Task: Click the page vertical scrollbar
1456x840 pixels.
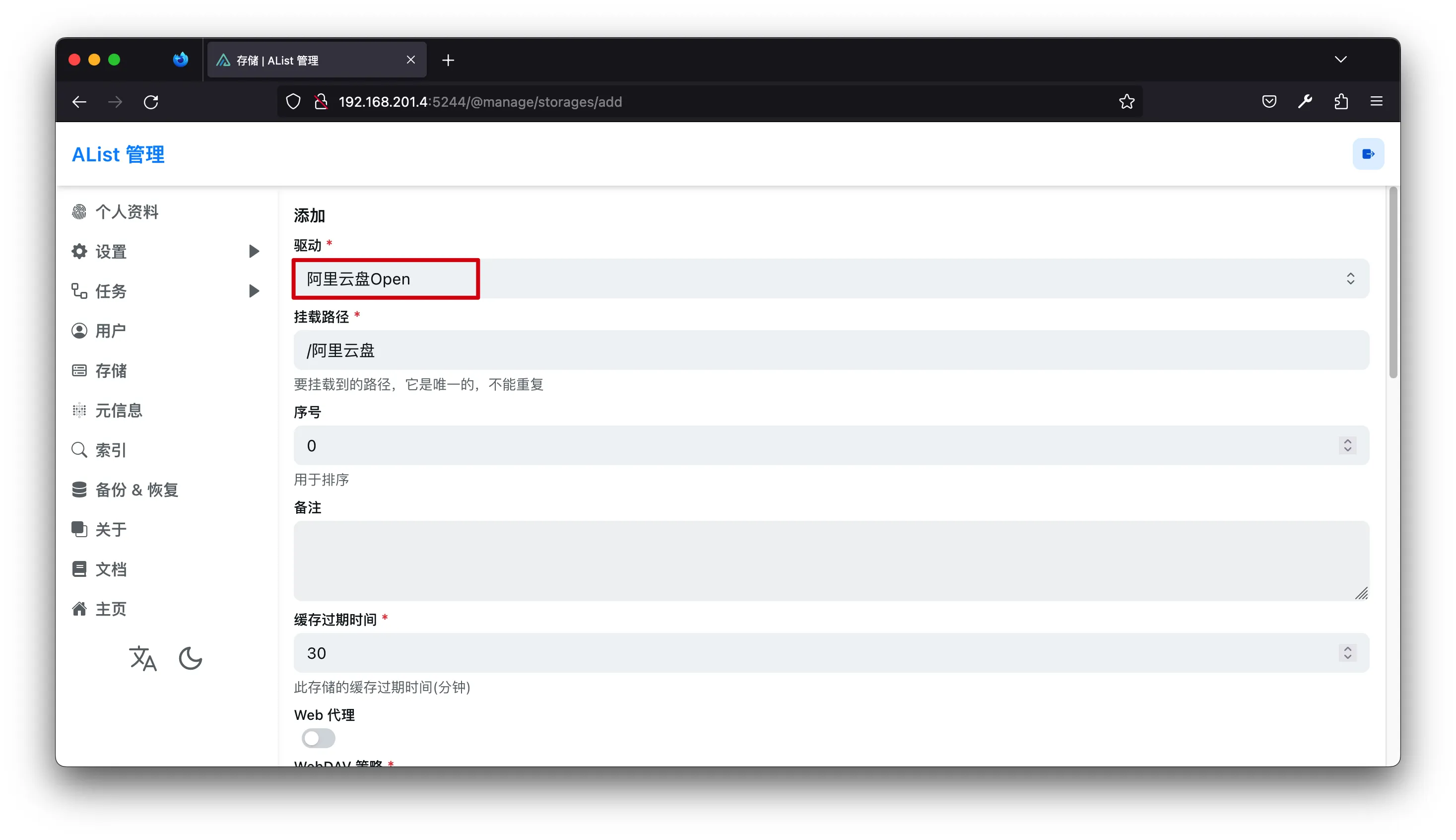Action: [x=1392, y=282]
